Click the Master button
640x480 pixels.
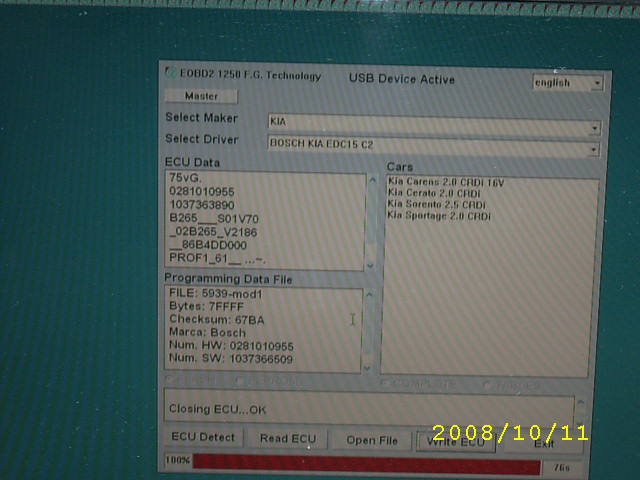[x=201, y=96]
